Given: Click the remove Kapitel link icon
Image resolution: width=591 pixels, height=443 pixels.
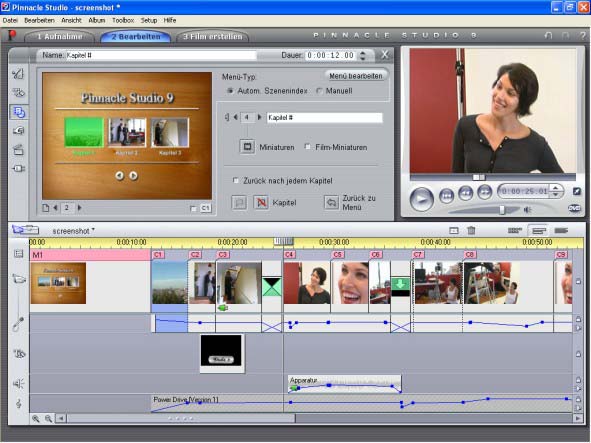Looking at the screenshot, I should click(x=261, y=202).
